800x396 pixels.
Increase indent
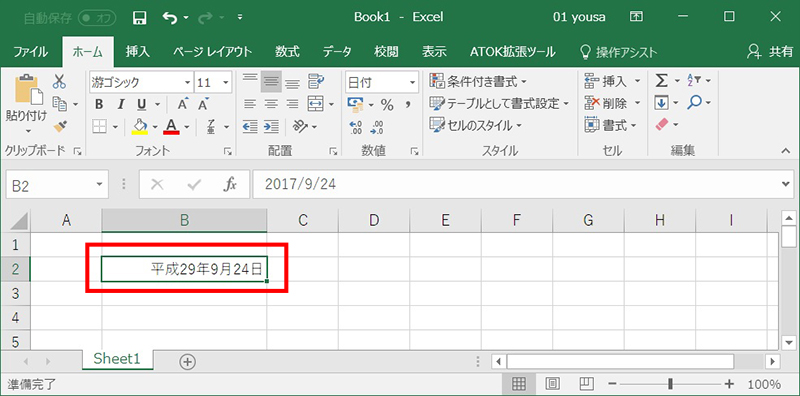click(271, 126)
